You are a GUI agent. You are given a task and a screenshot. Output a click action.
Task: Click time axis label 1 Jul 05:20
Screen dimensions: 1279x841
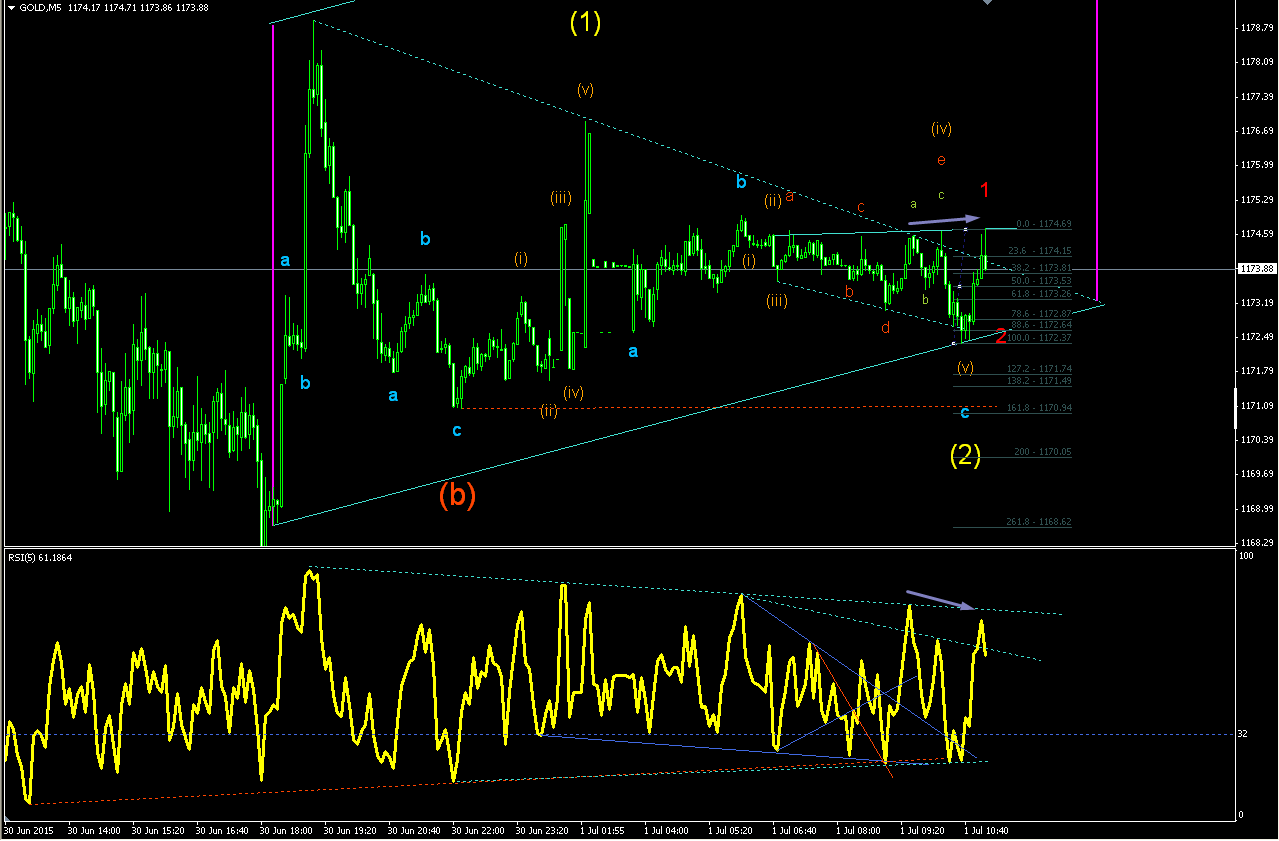pos(730,831)
